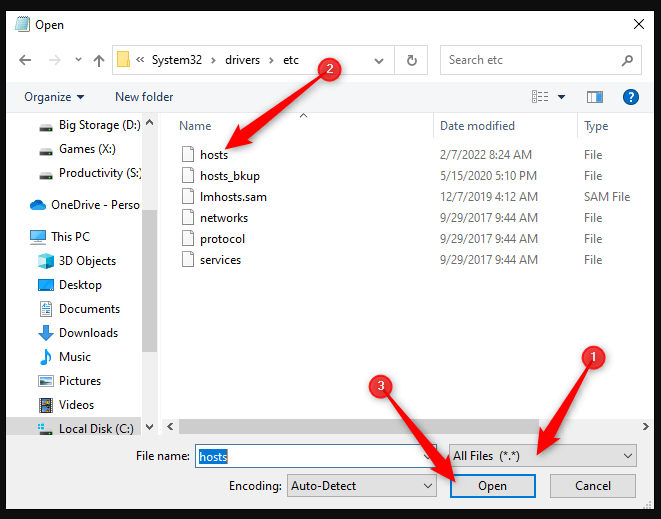
Task: Select System32 in the breadcrumb path
Action: [177, 60]
